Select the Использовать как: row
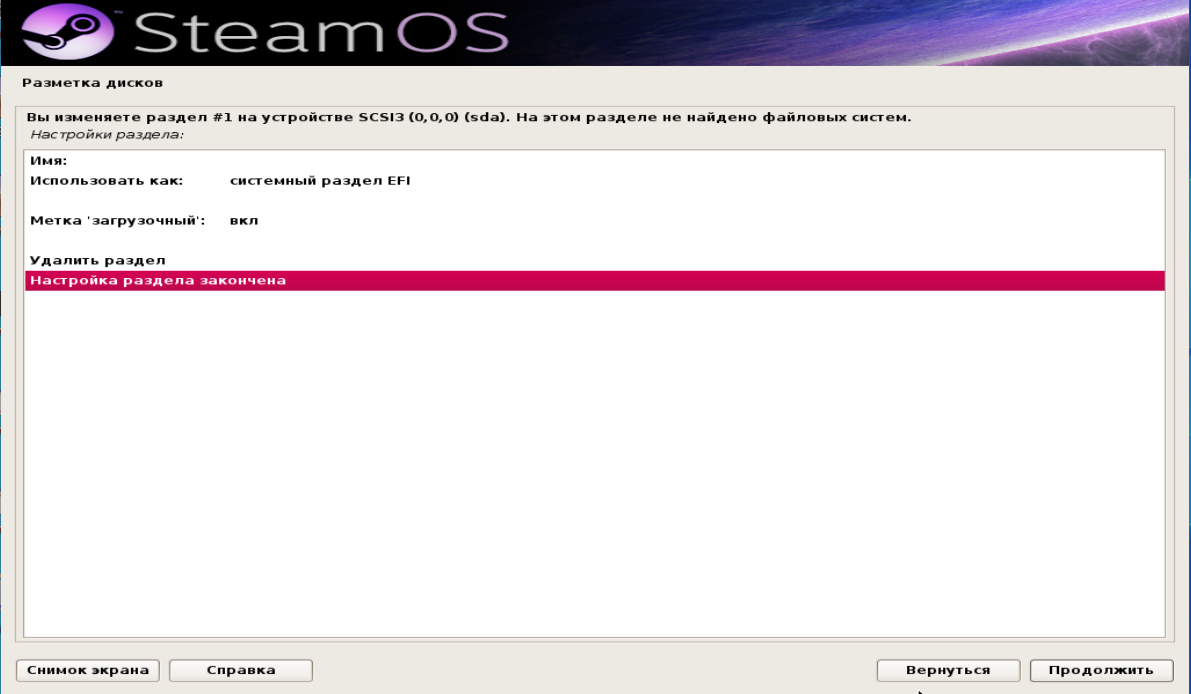 pos(595,181)
